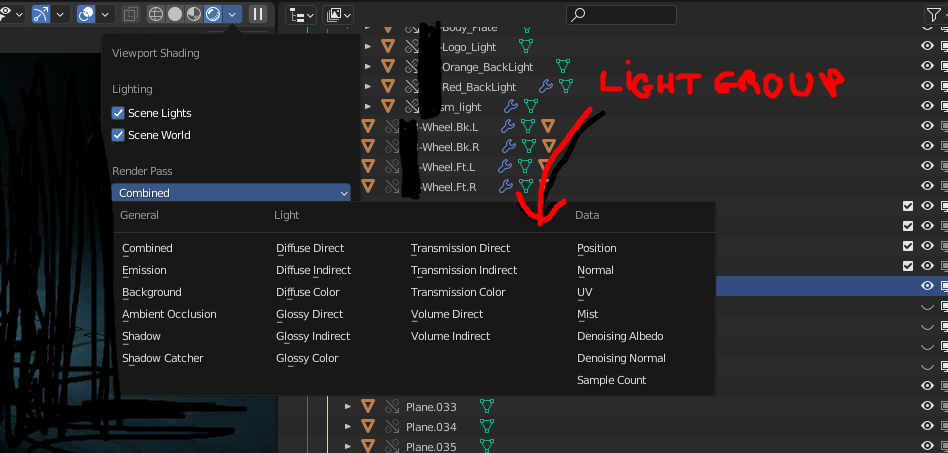Select Glossy Color pass
The width and height of the screenshot is (948, 453).
[x=307, y=358]
